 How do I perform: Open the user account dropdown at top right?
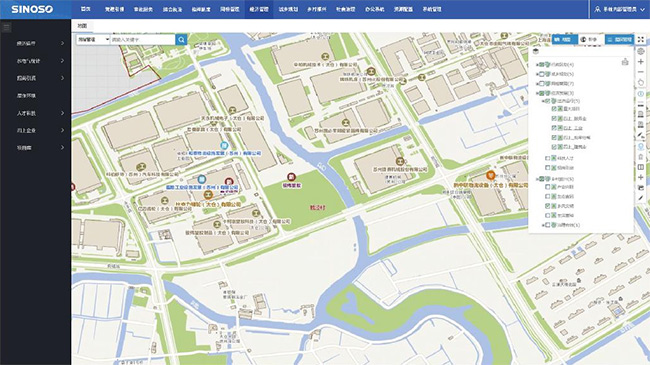click(x=619, y=9)
